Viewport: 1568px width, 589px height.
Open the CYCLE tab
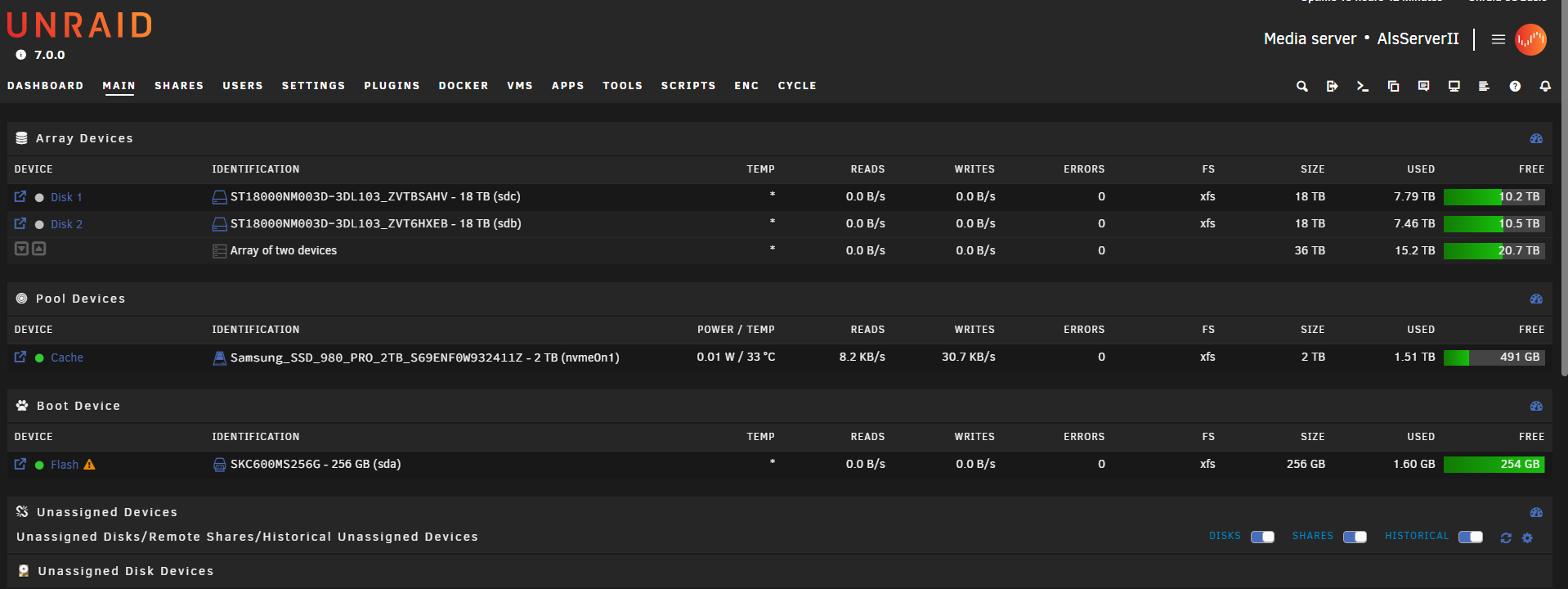point(797,85)
